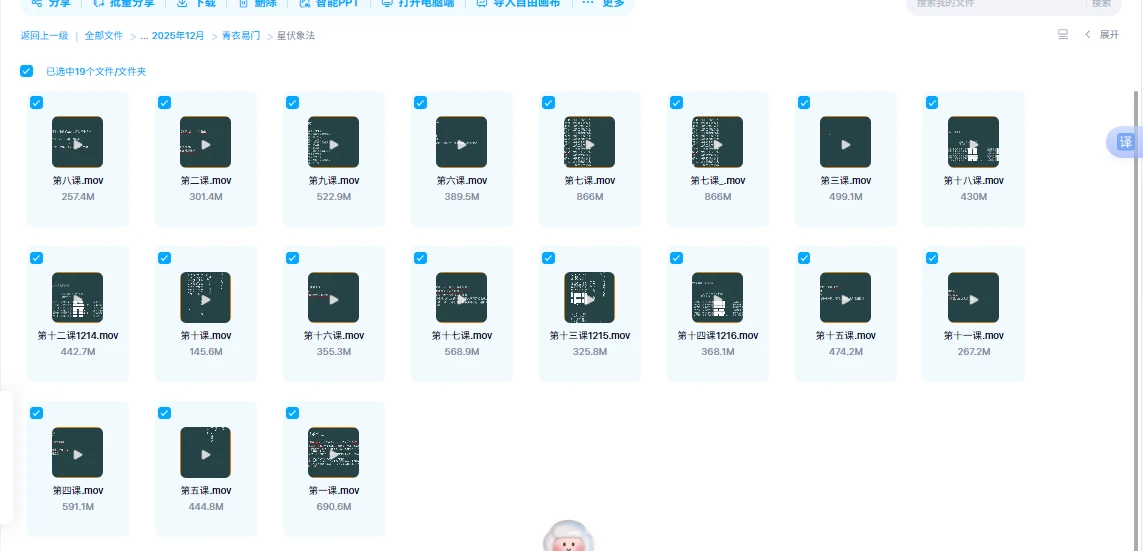Image resolution: width=1143 pixels, height=551 pixels.
Task: Deselect the checkbox on 第十五课.mov
Action: coord(804,258)
